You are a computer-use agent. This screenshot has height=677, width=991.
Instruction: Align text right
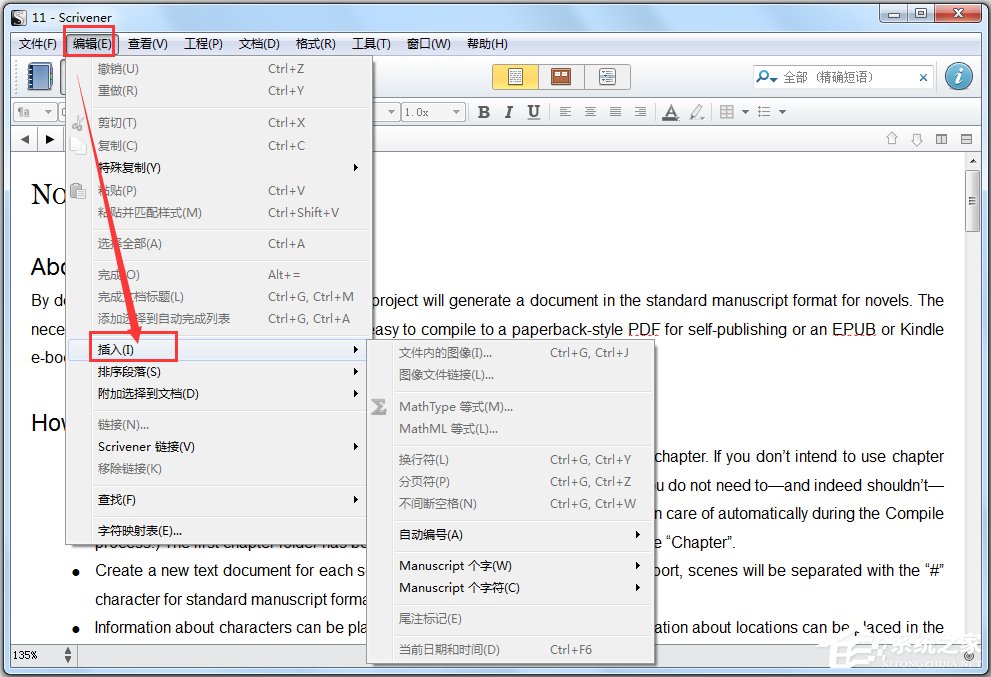640,112
